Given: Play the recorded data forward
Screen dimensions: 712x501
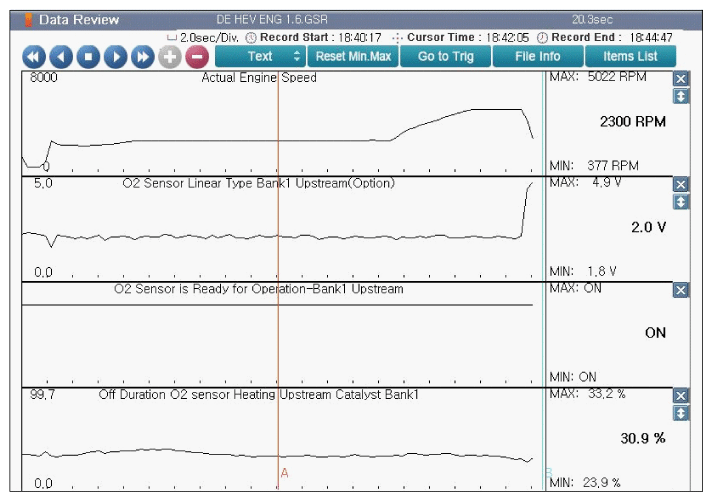Looking at the screenshot, I should click(115, 57).
